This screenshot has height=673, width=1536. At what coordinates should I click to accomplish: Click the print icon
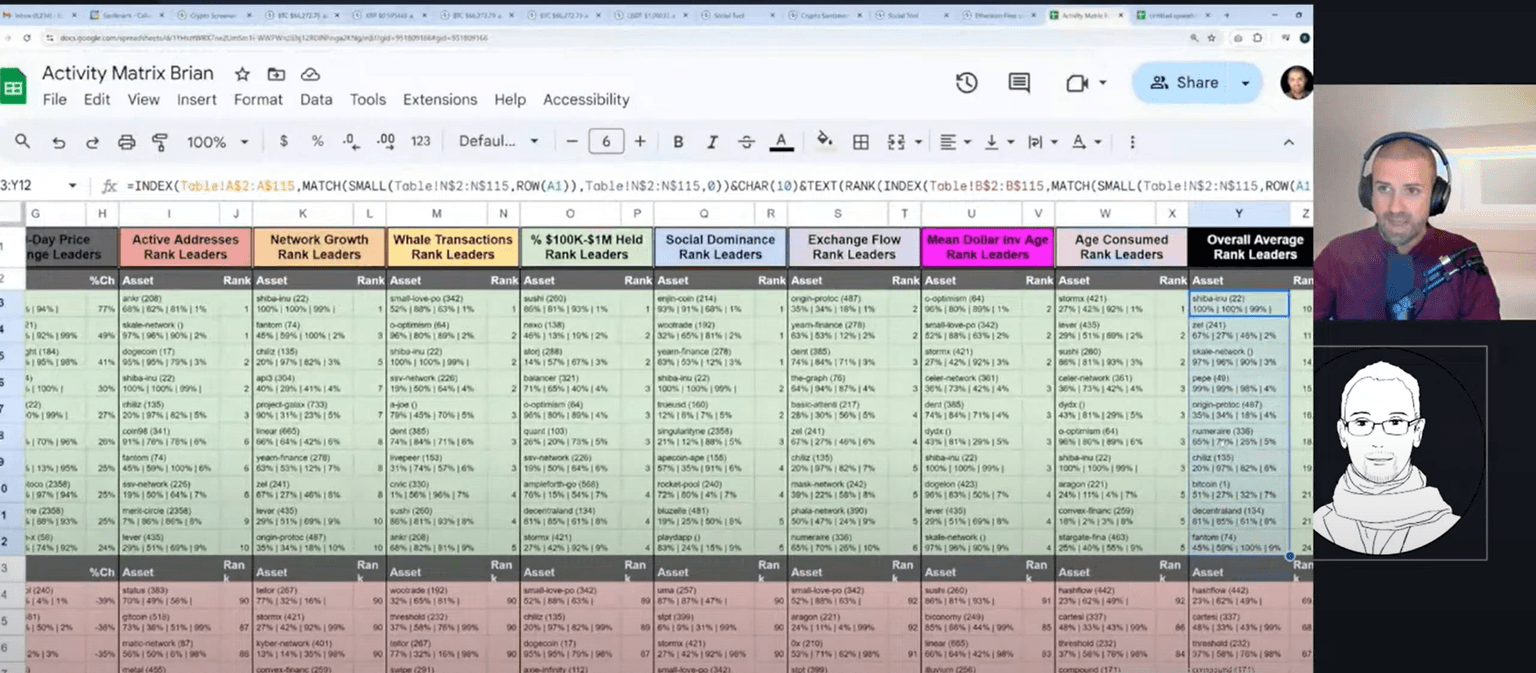point(126,142)
